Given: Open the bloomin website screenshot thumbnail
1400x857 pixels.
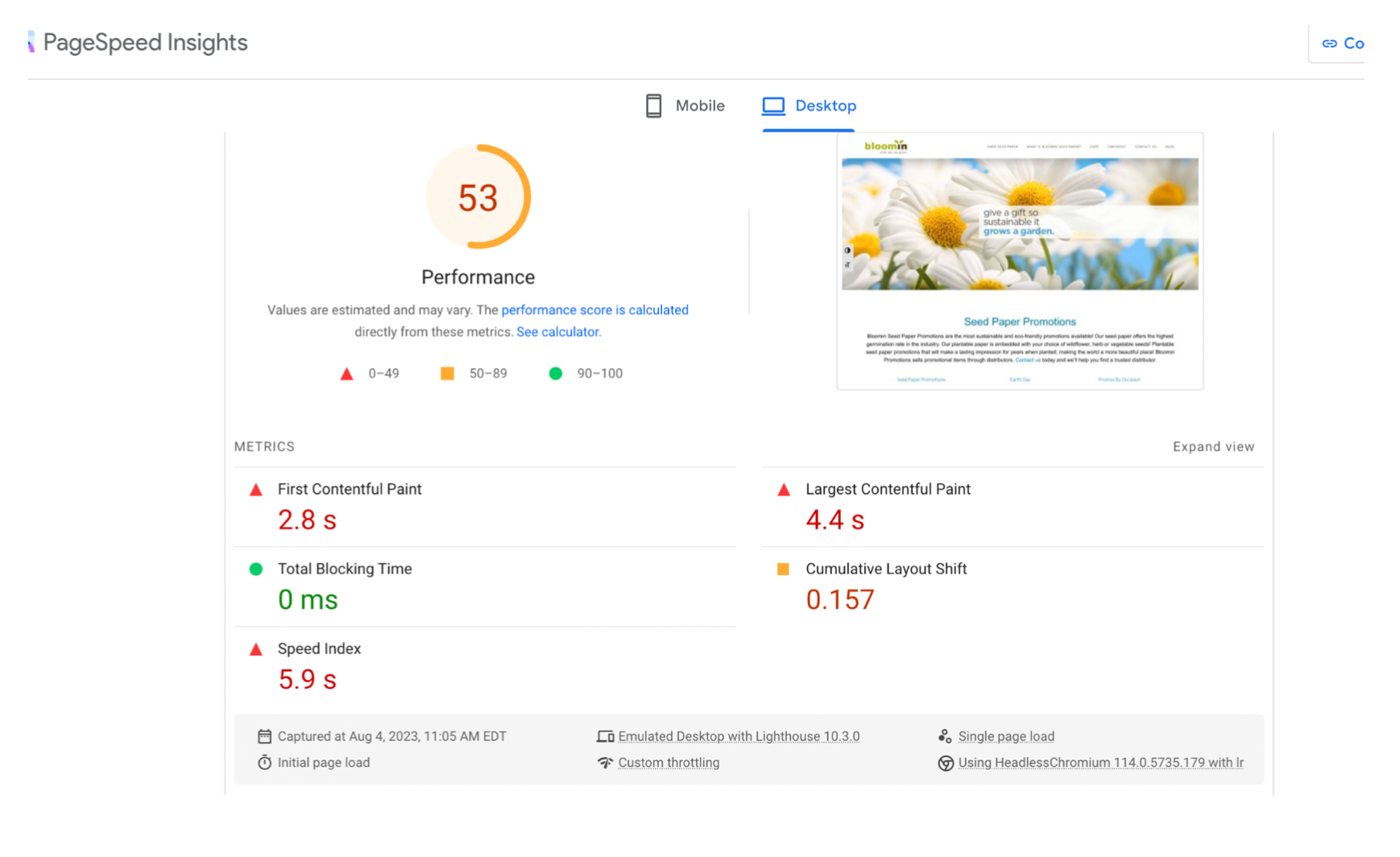Looking at the screenshot, I should tap(1020, 261).
